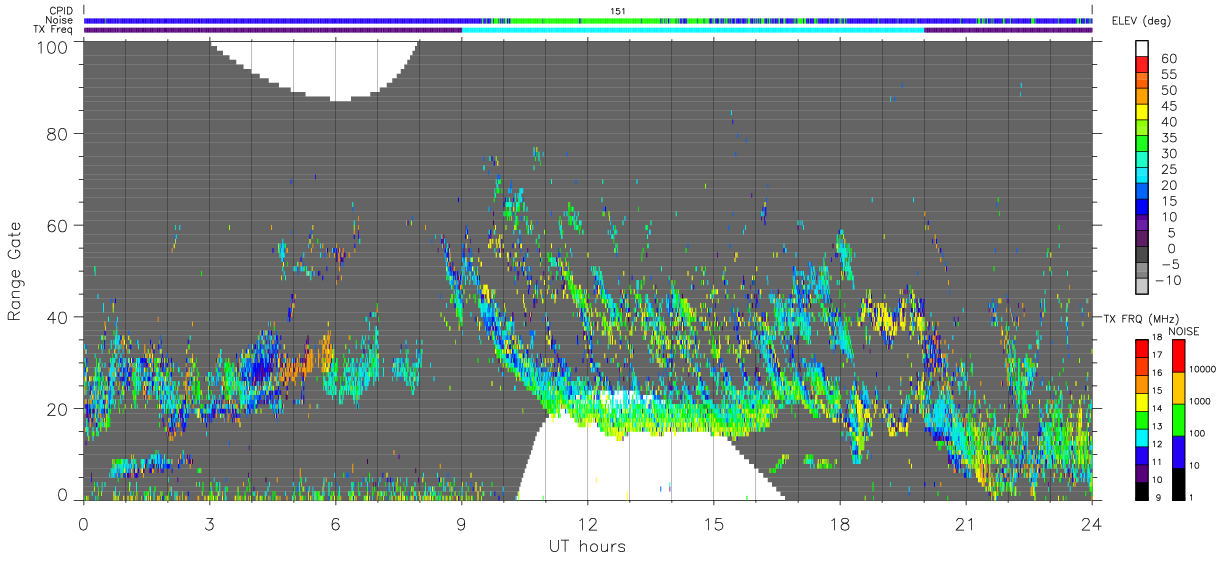Click the 9 tick on UT hours axis
1228x567 pixels.
pyautogui.click(x=461, y=524)
